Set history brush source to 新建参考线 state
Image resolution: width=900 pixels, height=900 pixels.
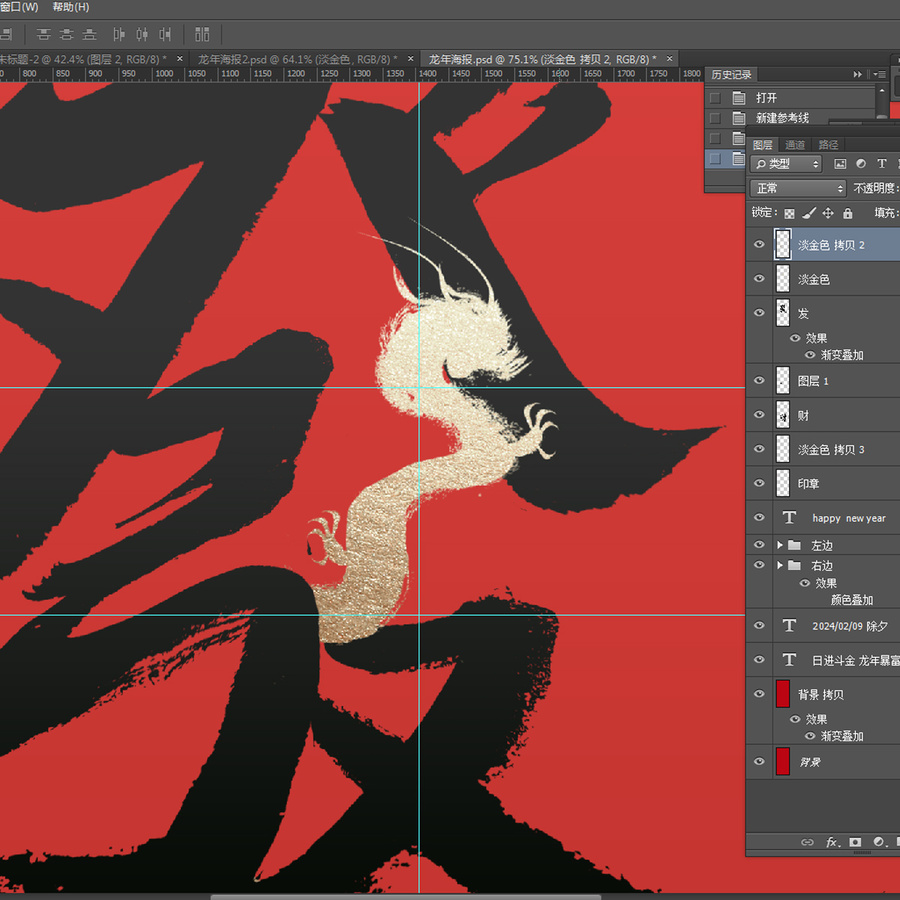click(x=715, y=118)
